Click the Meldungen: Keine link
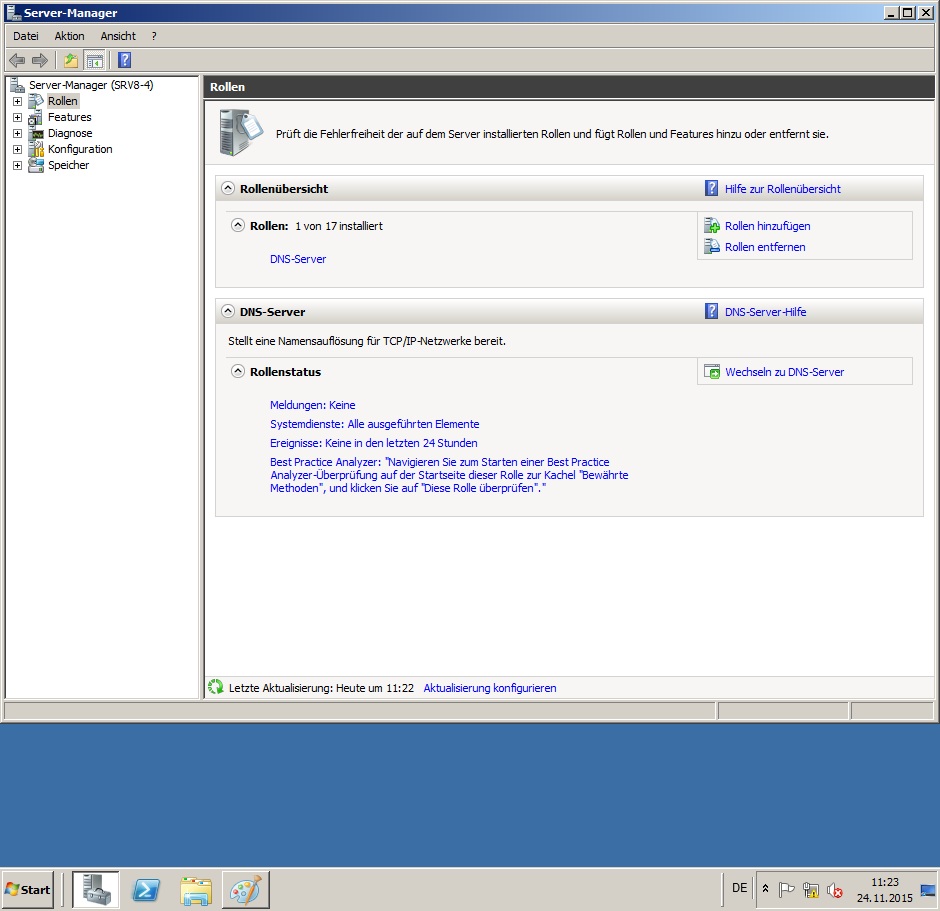Viewport: 940px width, 911px height. click(312, 405)
